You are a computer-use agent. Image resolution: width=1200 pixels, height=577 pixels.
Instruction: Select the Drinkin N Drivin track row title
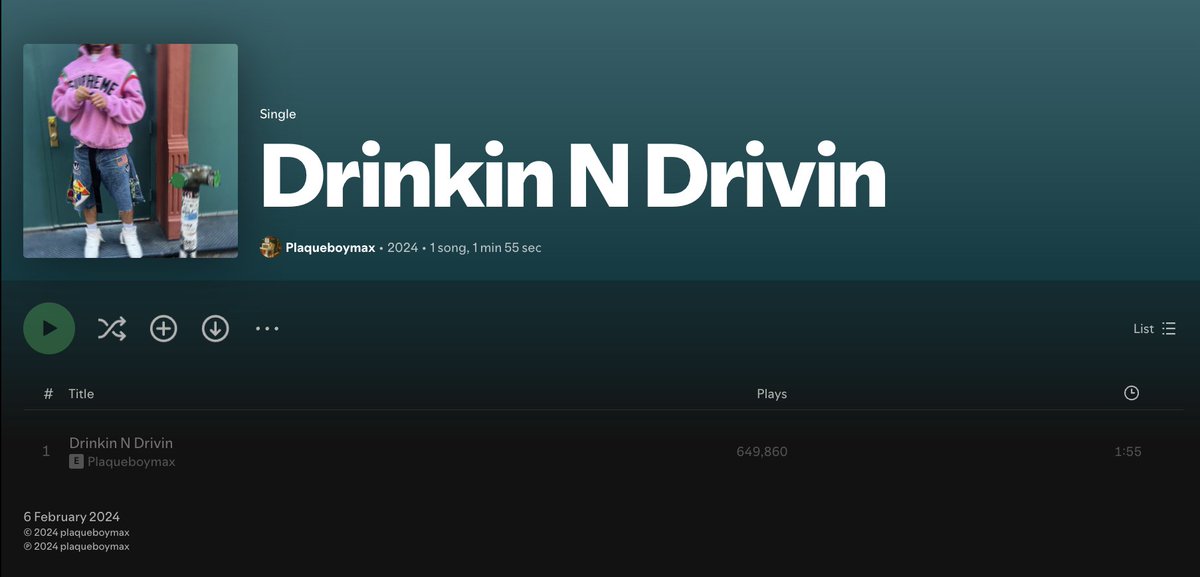tap(121, 443)
